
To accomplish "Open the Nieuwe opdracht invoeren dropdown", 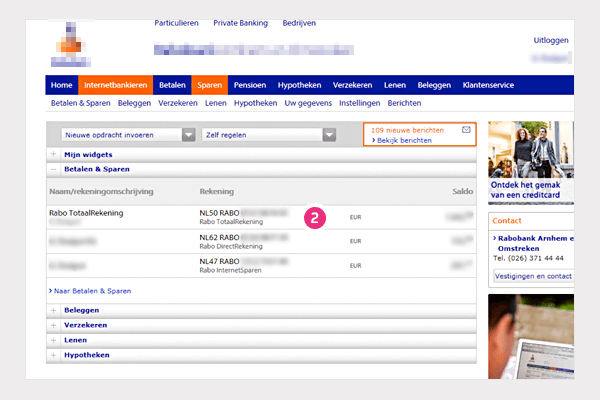I will tap(129, 135).
